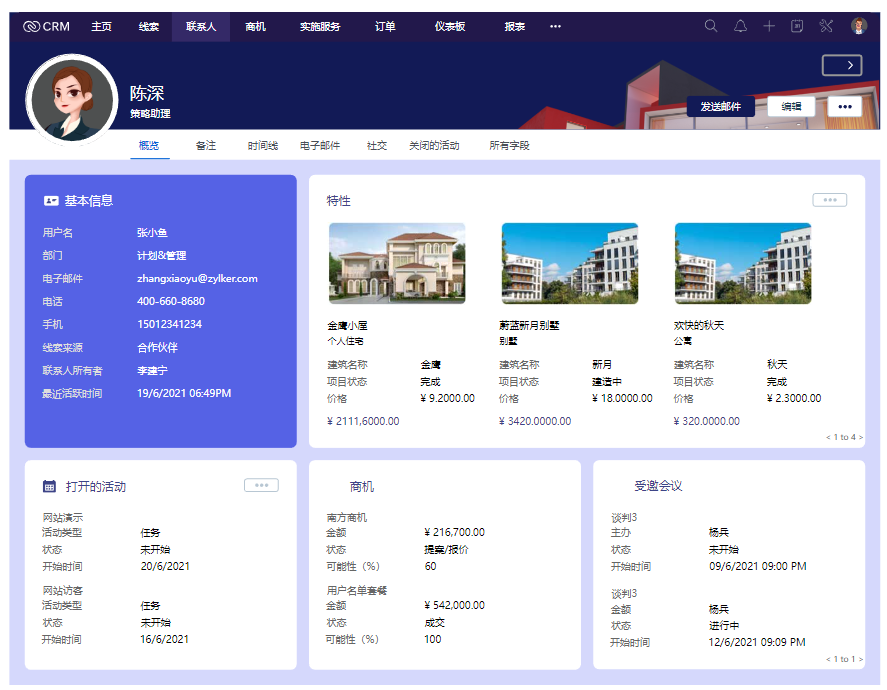Open more options in 特性 card

point(829,200)
